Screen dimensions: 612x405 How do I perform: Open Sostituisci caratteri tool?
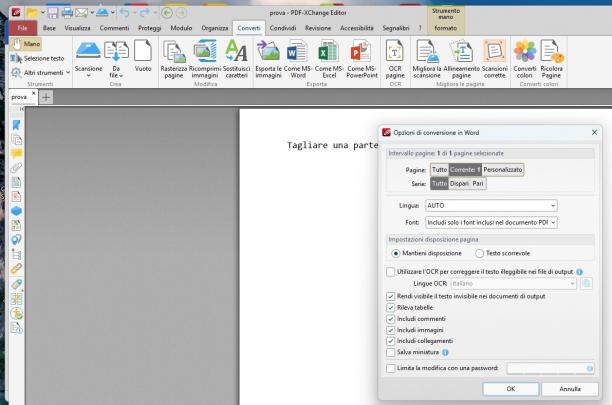pyautogui.click(x=237, y=59)
